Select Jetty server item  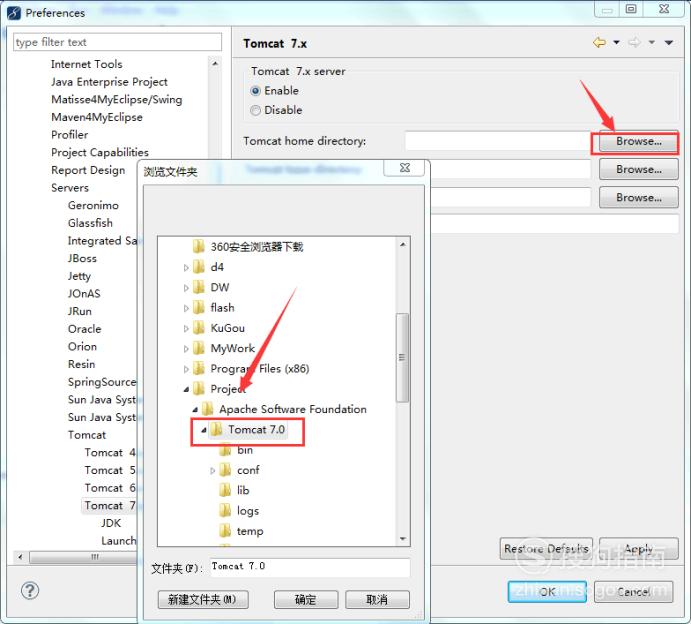pyautogui.click(x=79, y=276)
